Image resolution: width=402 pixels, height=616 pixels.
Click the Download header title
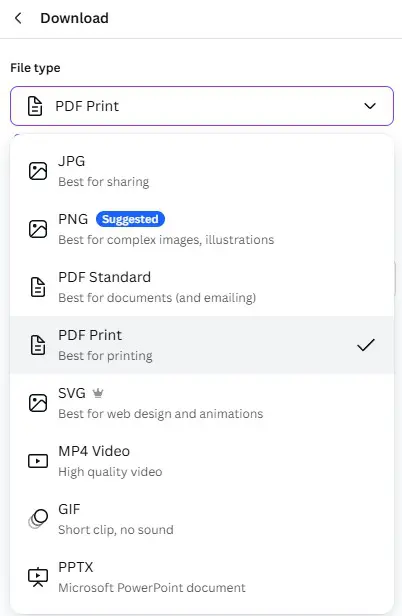(x=75, y=18)
